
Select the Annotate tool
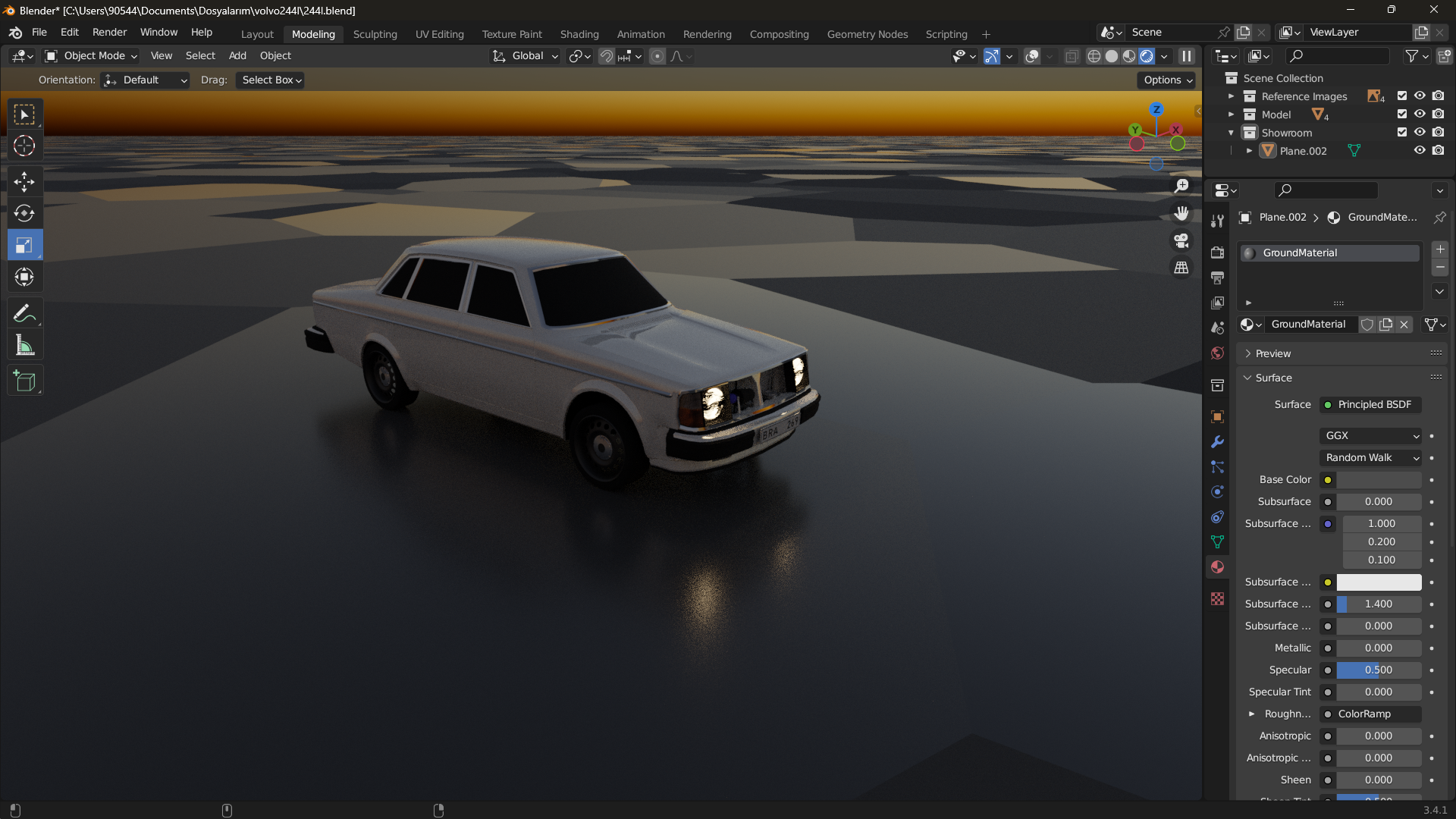(x=24, y=313)
